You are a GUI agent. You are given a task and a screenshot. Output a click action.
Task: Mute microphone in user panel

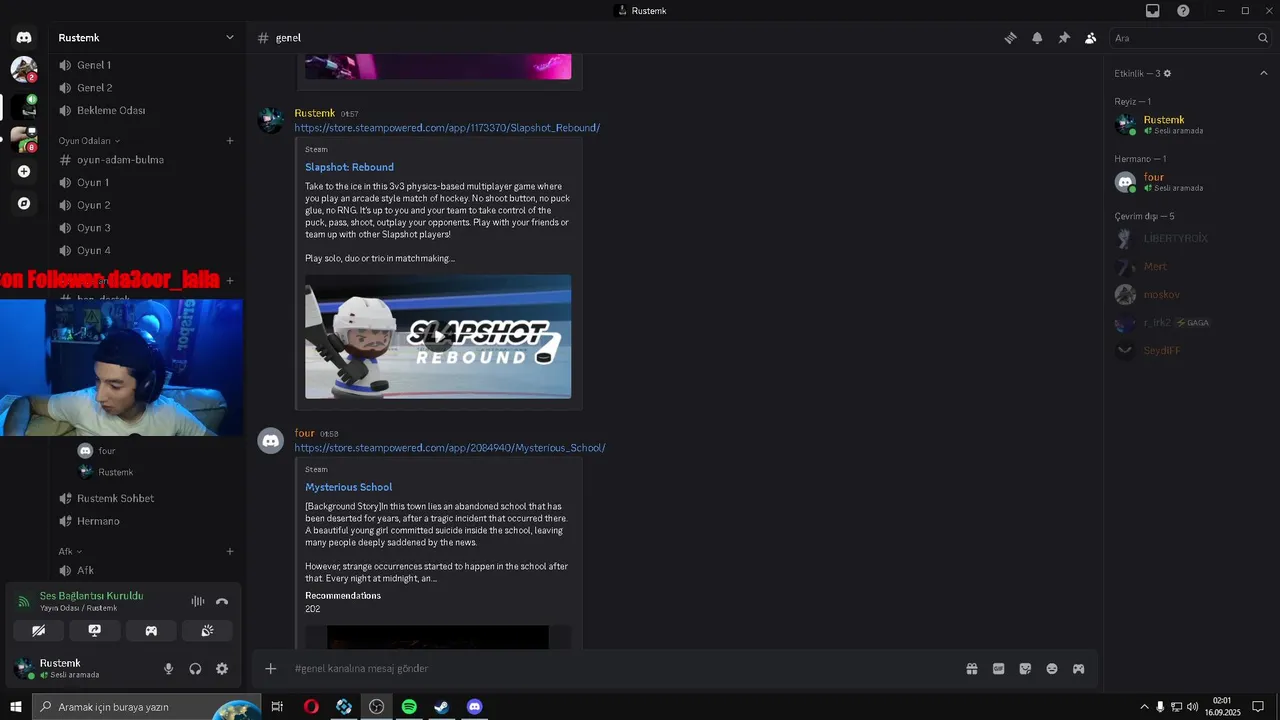[x=168, y=669]
